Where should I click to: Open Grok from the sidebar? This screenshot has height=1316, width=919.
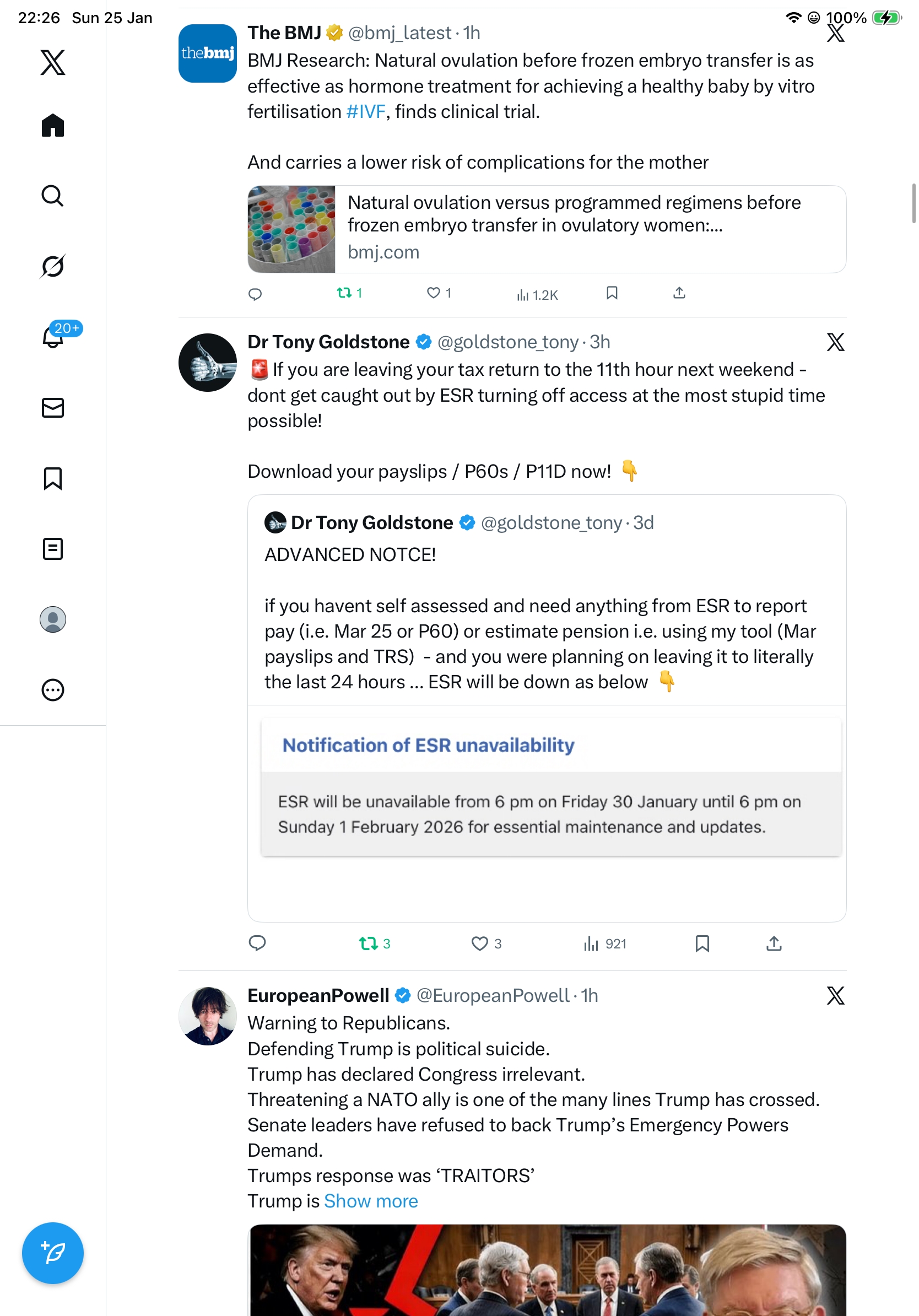[x=53, y=267]
